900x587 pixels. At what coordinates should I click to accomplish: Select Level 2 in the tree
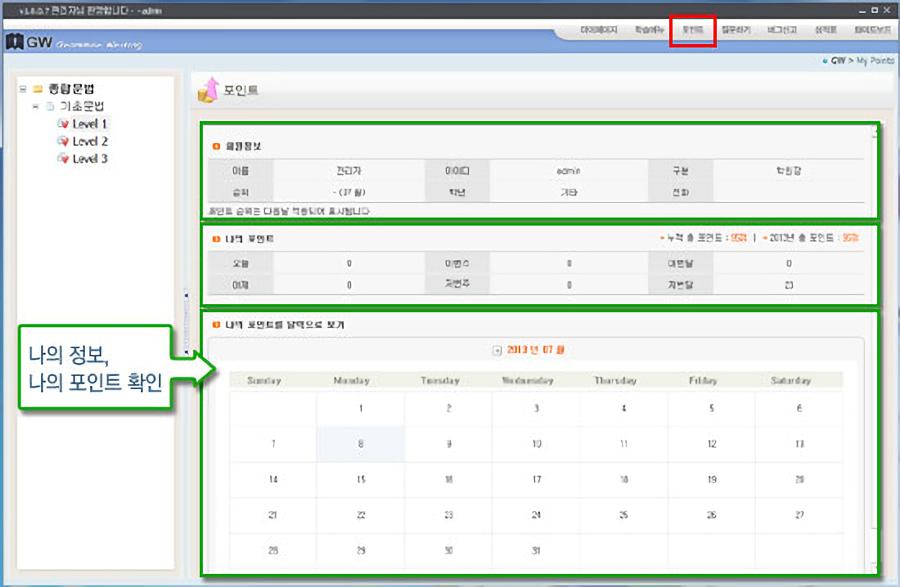90,142
